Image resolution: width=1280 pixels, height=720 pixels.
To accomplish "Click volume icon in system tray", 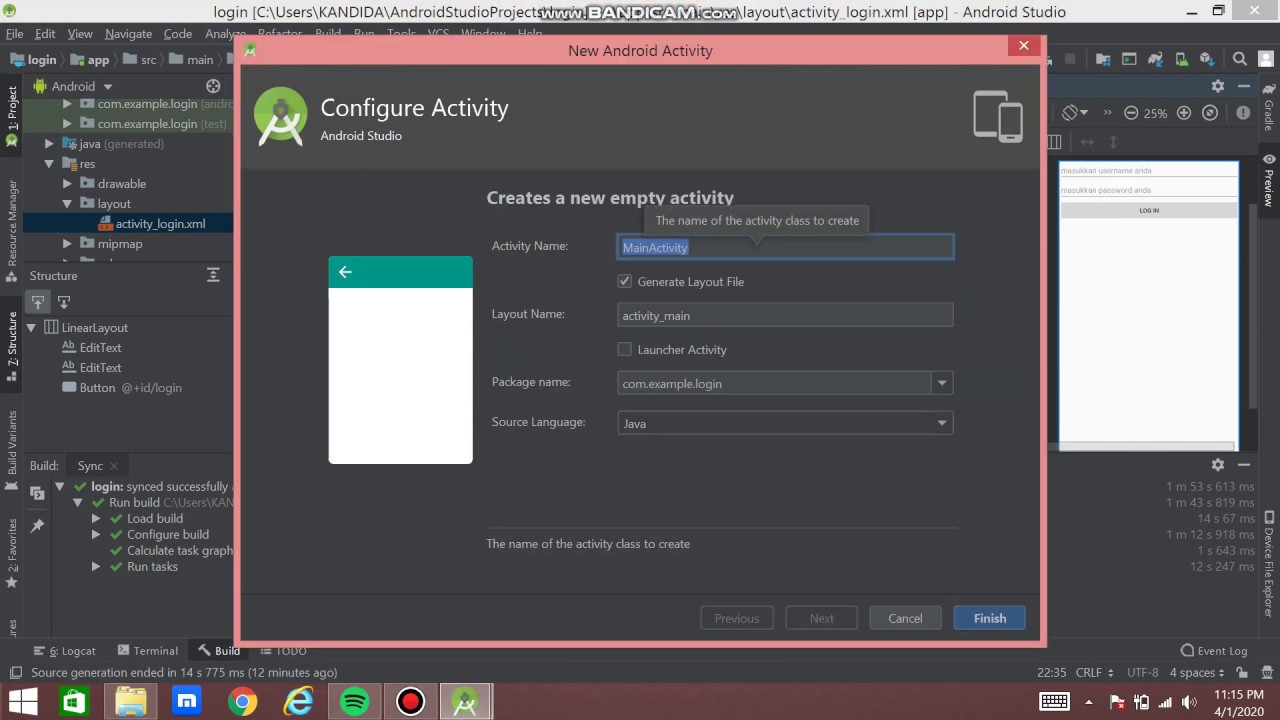I will pos(1189,702).
